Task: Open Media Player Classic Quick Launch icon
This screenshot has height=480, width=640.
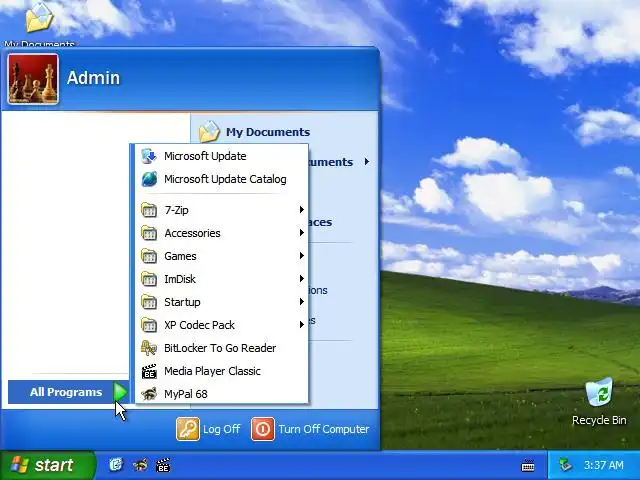Action: pos(163,465)
